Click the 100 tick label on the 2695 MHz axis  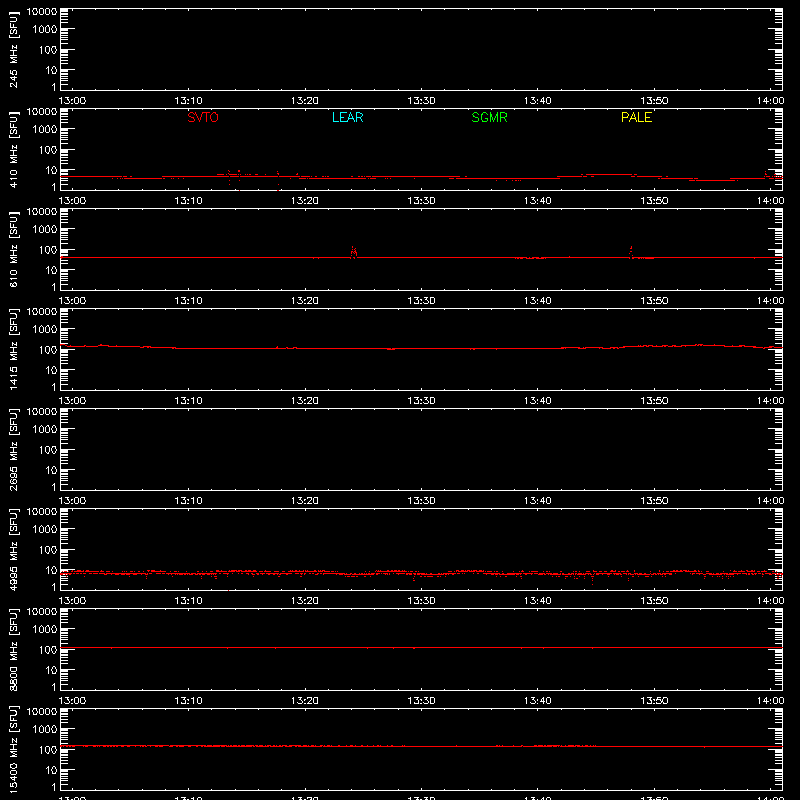pos(48,449)
